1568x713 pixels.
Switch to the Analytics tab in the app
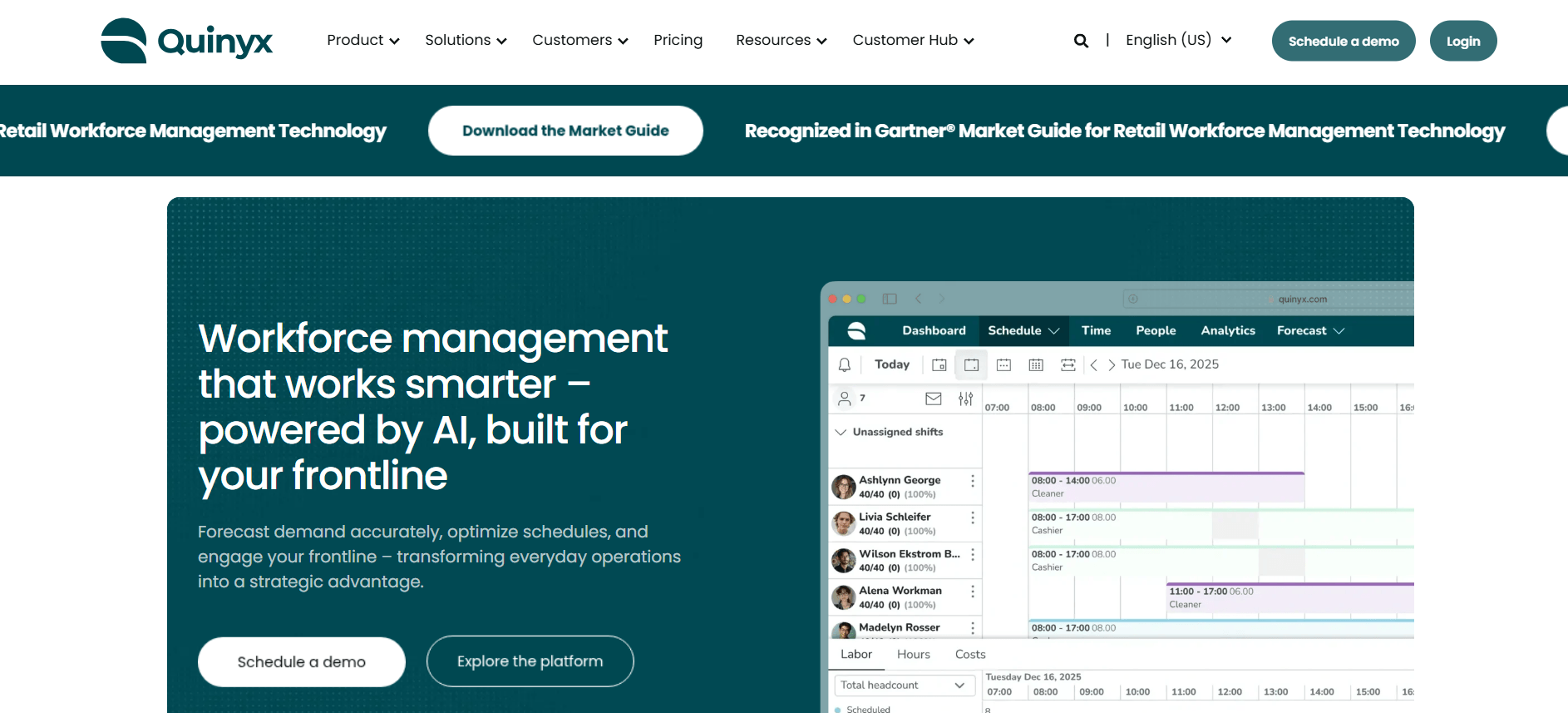coord(1228,330)
